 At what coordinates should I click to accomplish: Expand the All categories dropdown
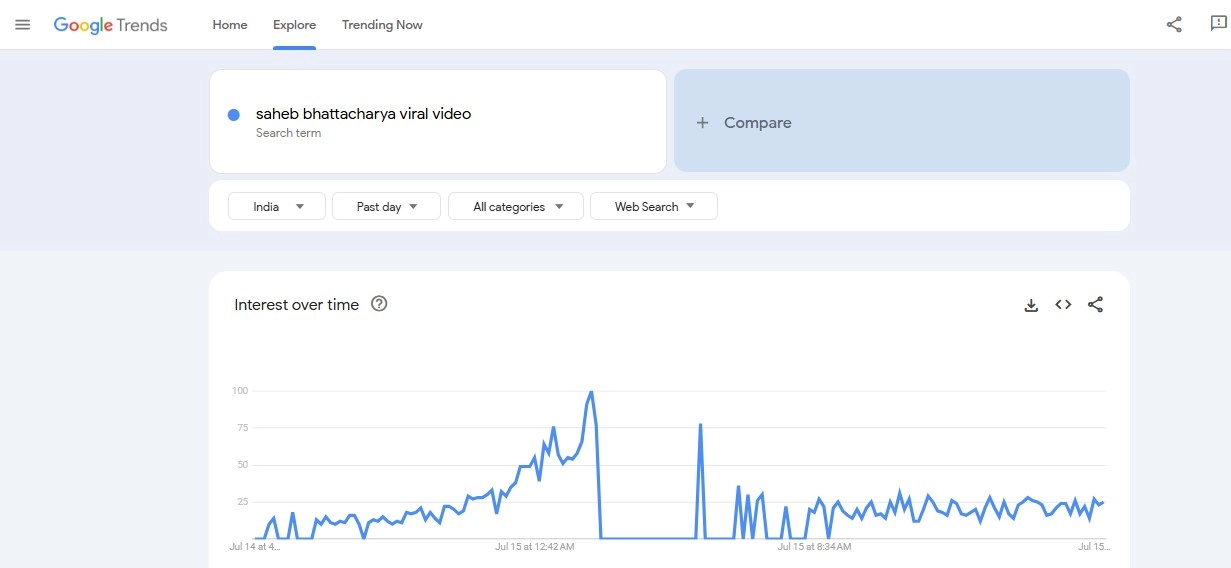coord(518,207)
